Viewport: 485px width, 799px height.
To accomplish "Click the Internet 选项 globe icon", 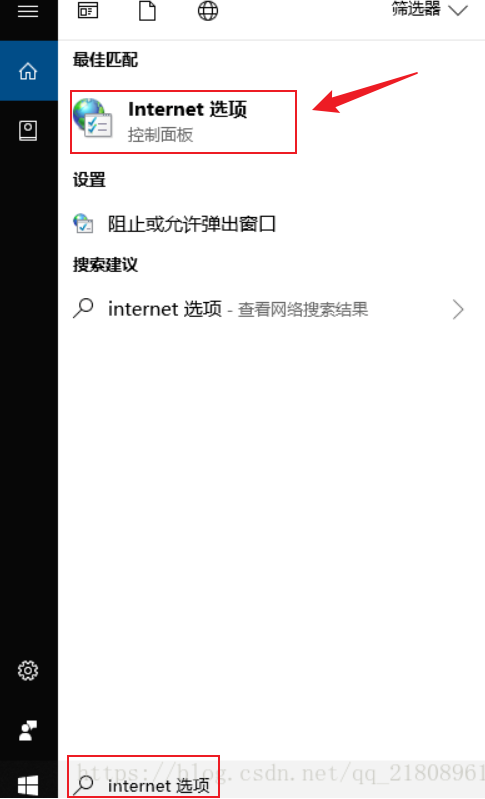I will (92, 118).
